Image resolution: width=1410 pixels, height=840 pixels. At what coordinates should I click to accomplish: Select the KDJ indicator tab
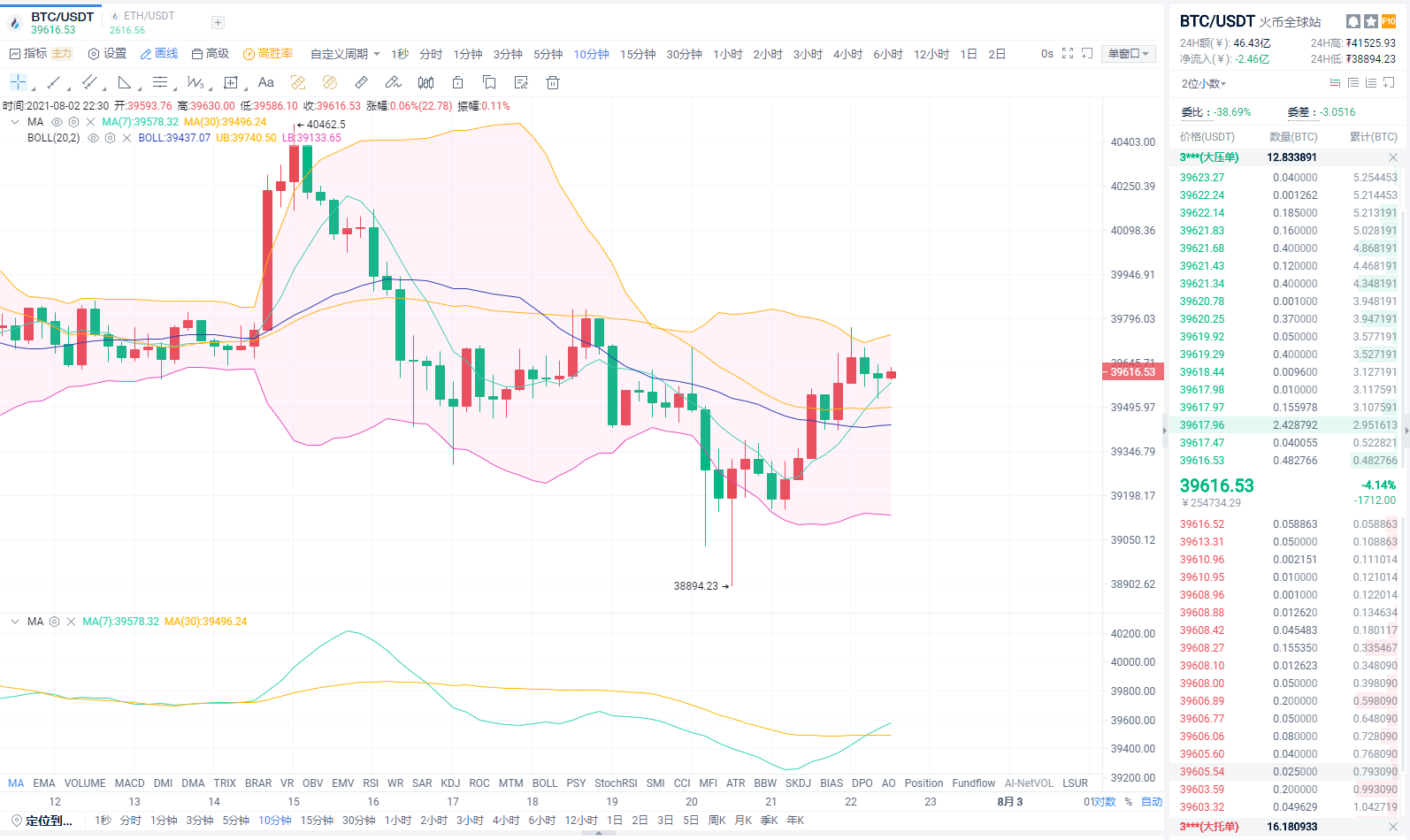pos(450,783)
